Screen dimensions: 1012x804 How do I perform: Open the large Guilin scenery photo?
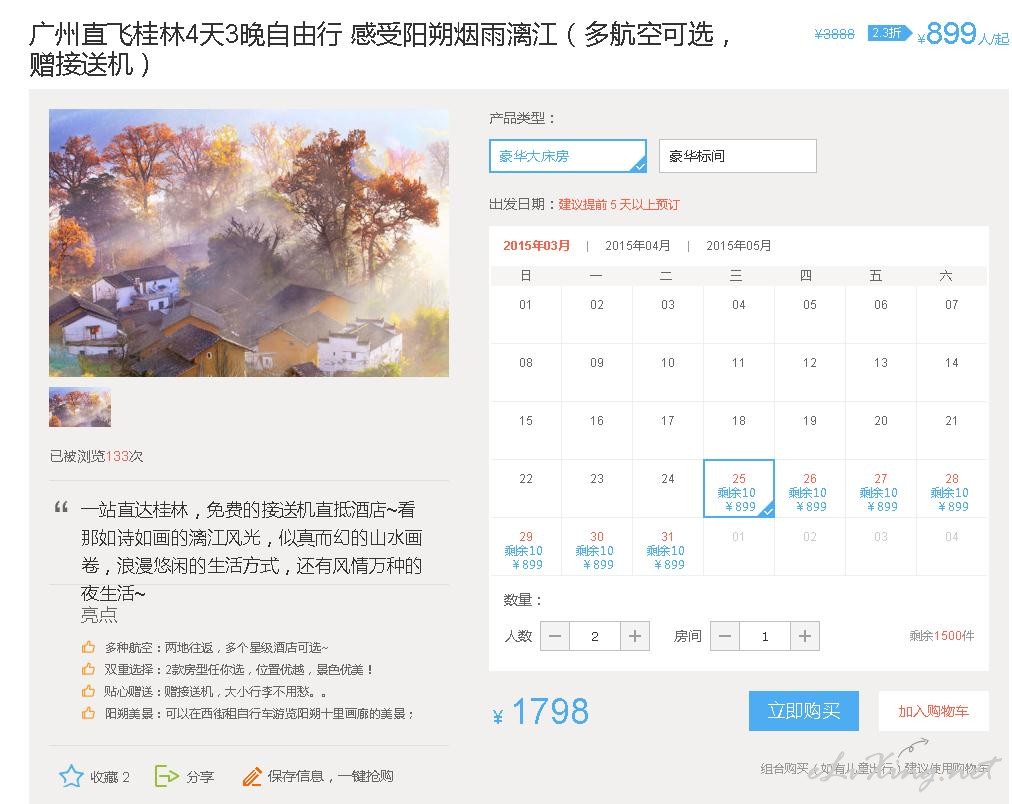click(x=249, y=243)
